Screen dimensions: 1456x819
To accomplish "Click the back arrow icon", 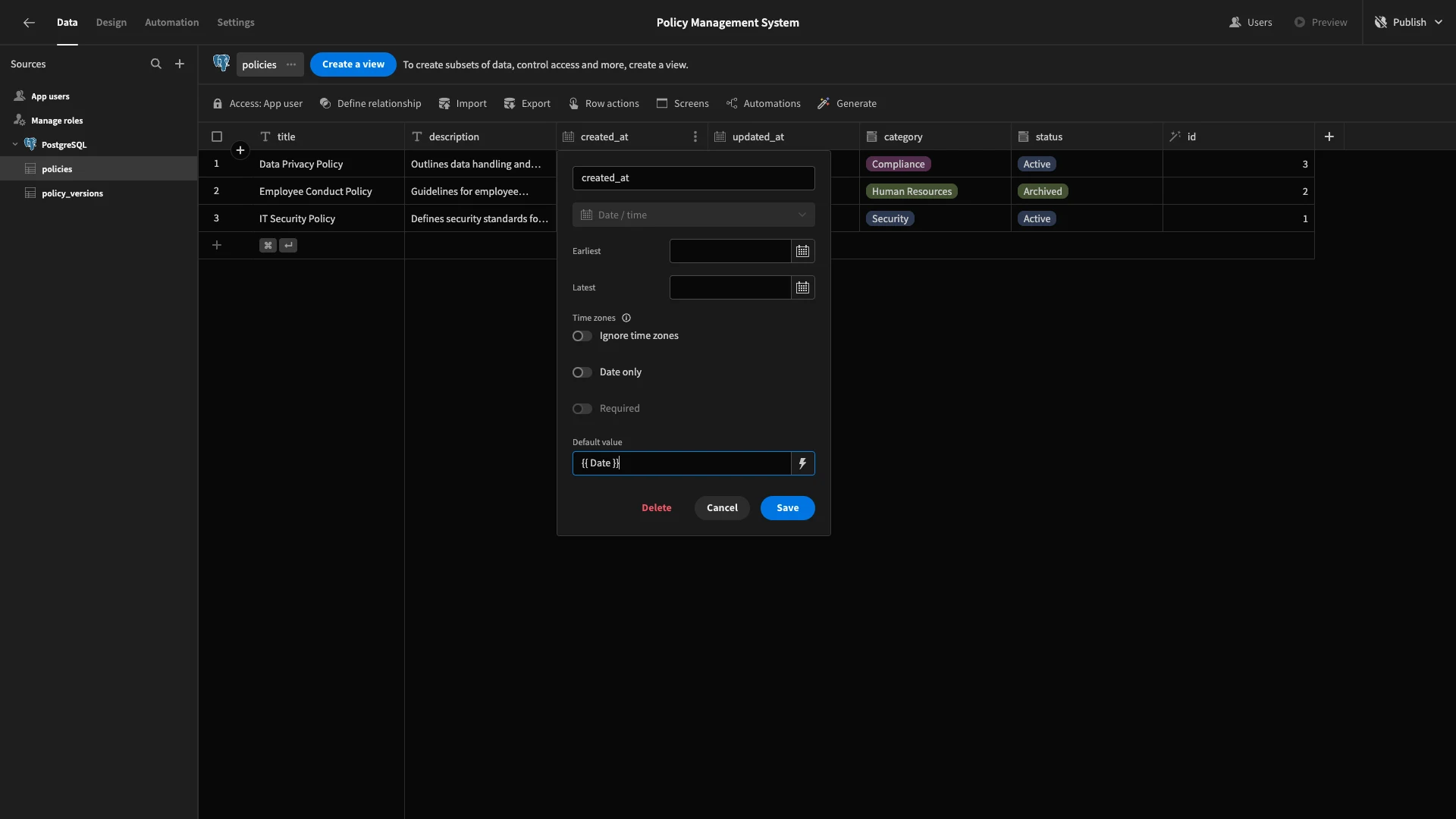I will 29,23.
